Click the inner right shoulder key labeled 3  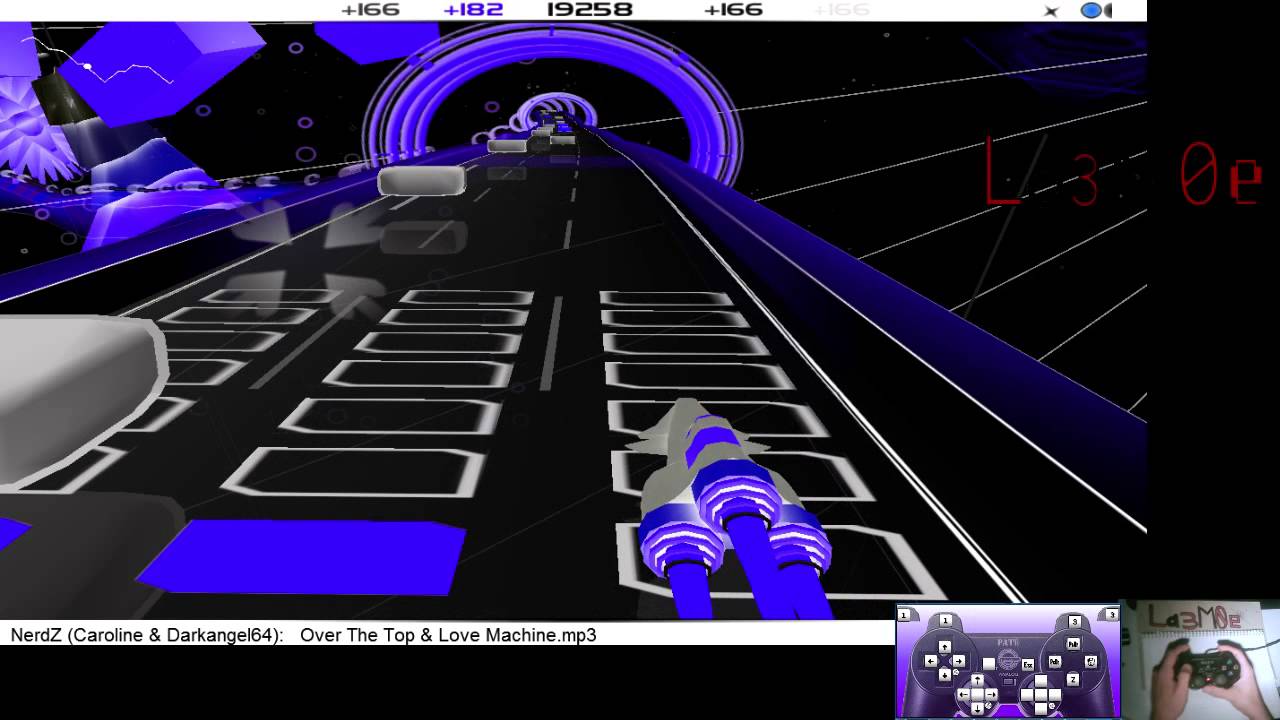(1075, 622)
